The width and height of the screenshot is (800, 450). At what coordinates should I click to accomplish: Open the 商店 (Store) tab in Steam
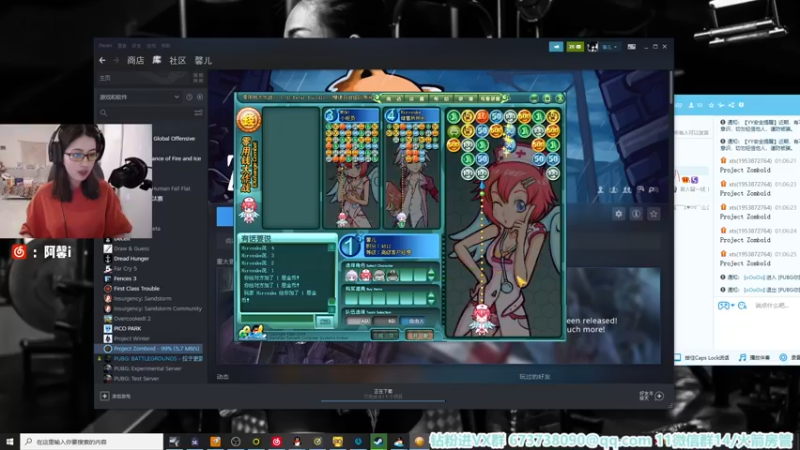click(135, 60)
